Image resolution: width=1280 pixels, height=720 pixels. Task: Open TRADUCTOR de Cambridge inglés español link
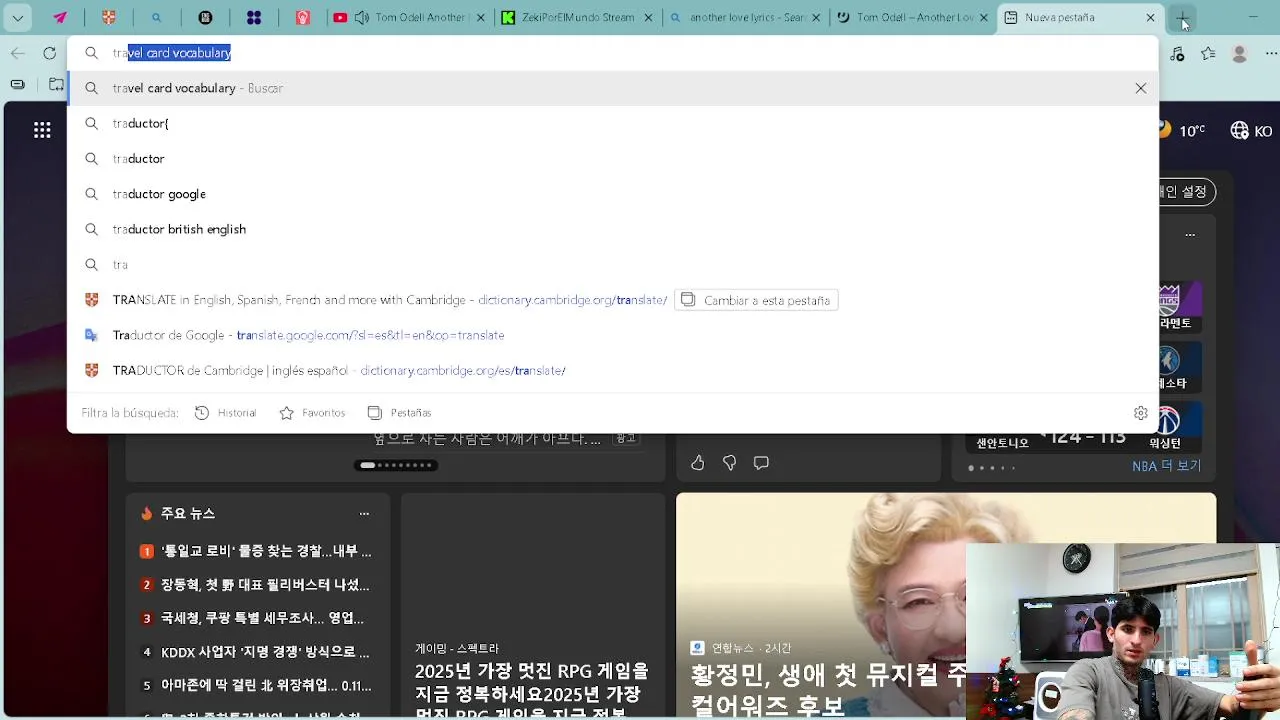[612, 370]
